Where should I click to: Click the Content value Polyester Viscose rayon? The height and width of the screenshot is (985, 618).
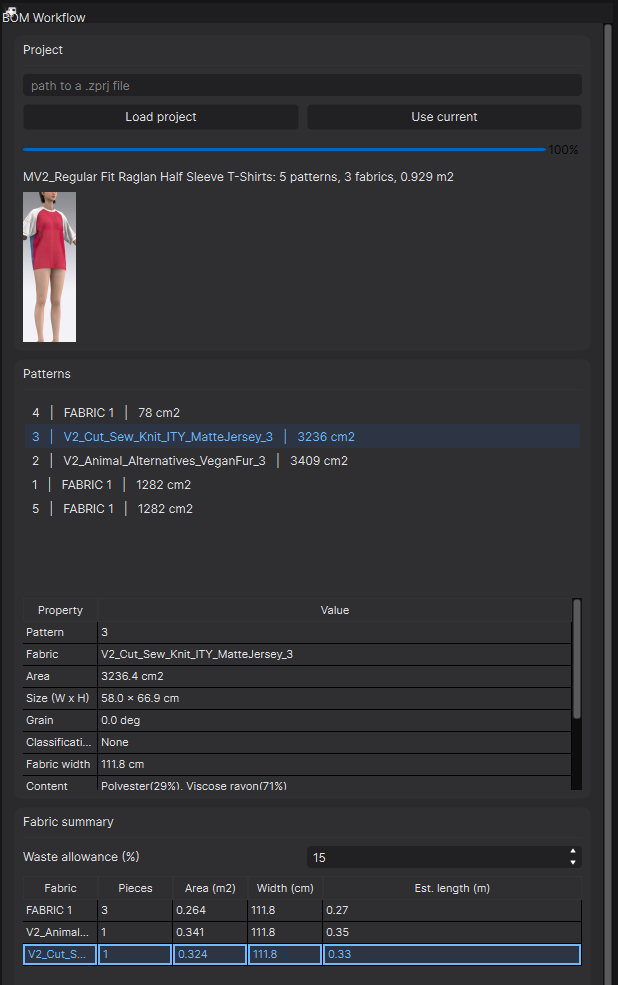(335, 784)
